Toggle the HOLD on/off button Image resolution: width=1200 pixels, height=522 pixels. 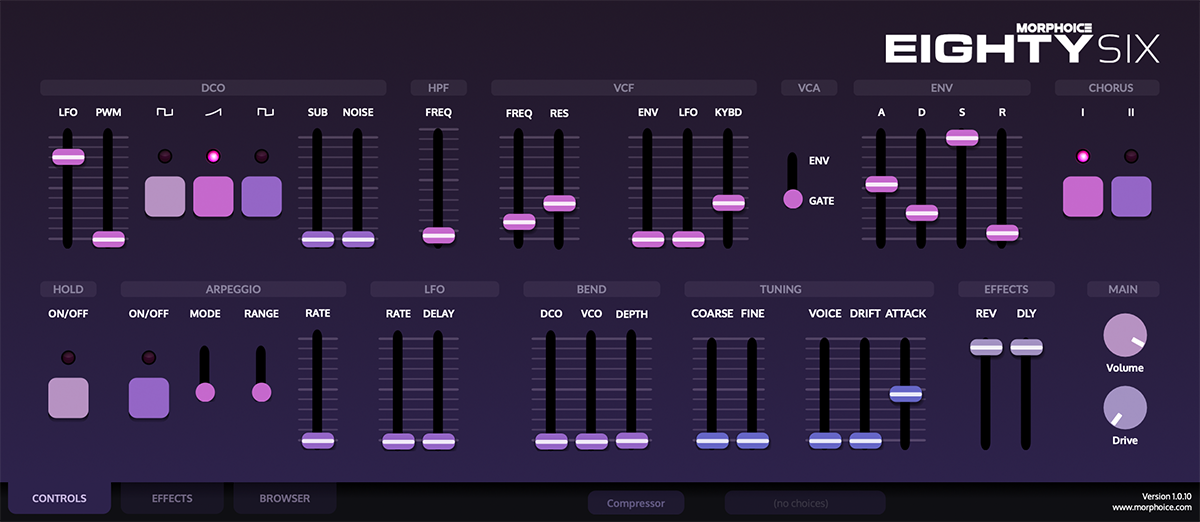click(68, 397)
